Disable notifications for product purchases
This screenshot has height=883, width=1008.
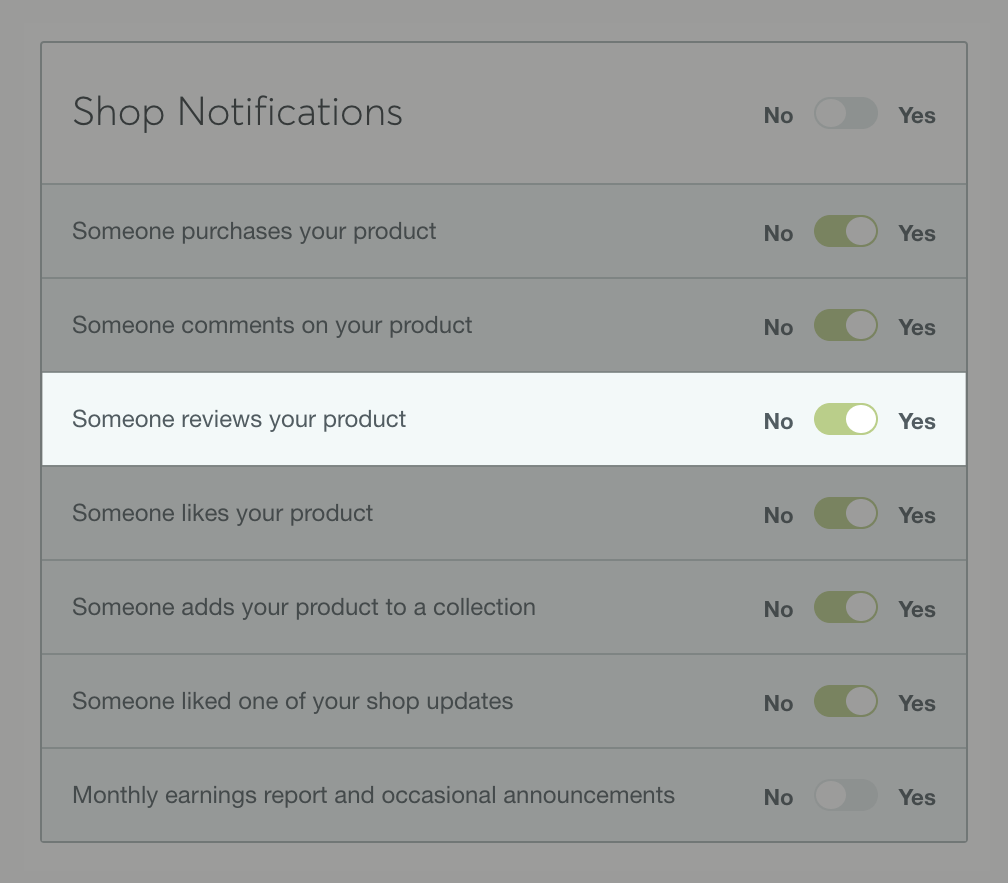tap(845, 231)
